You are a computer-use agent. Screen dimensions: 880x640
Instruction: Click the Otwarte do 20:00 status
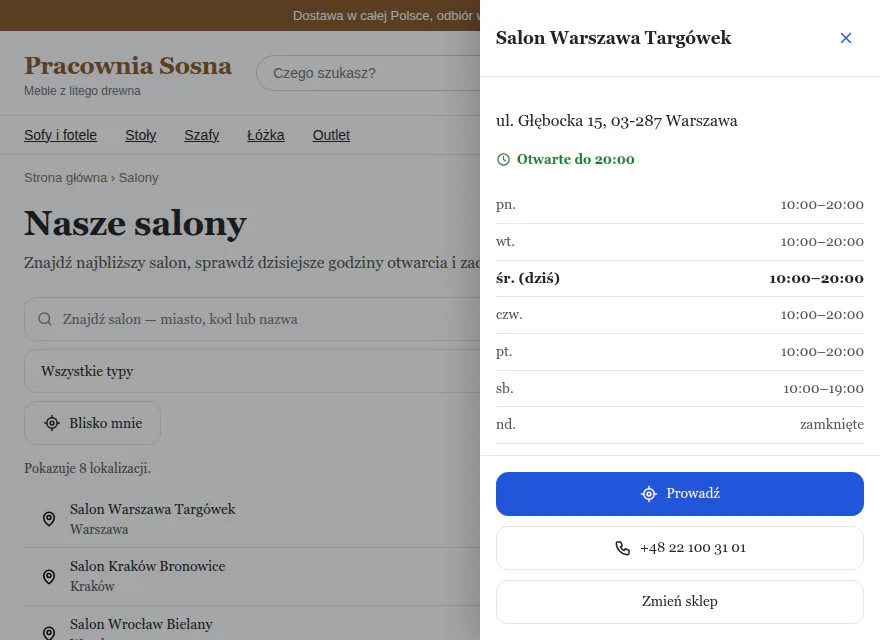pos(566,159)
